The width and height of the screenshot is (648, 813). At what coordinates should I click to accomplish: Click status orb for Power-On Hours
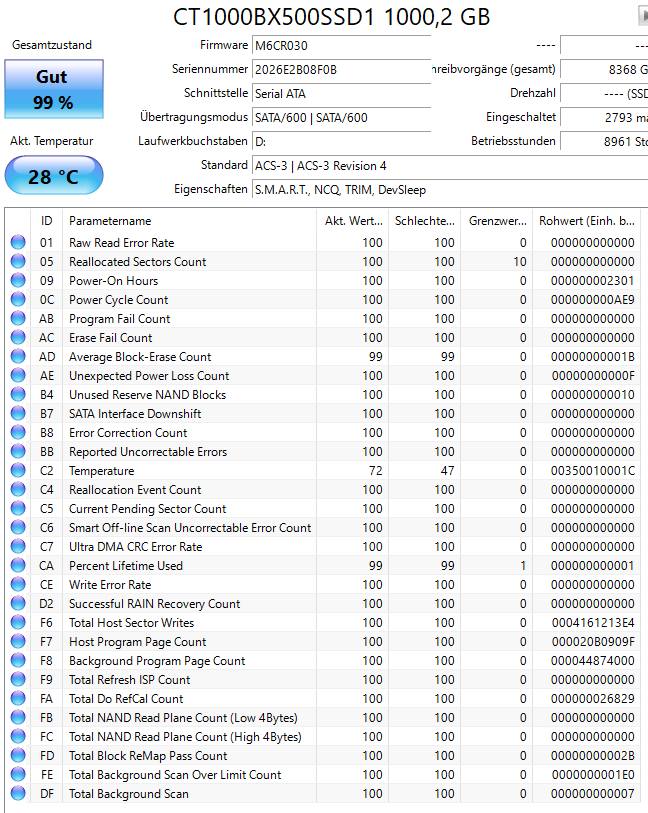point(18,281)
